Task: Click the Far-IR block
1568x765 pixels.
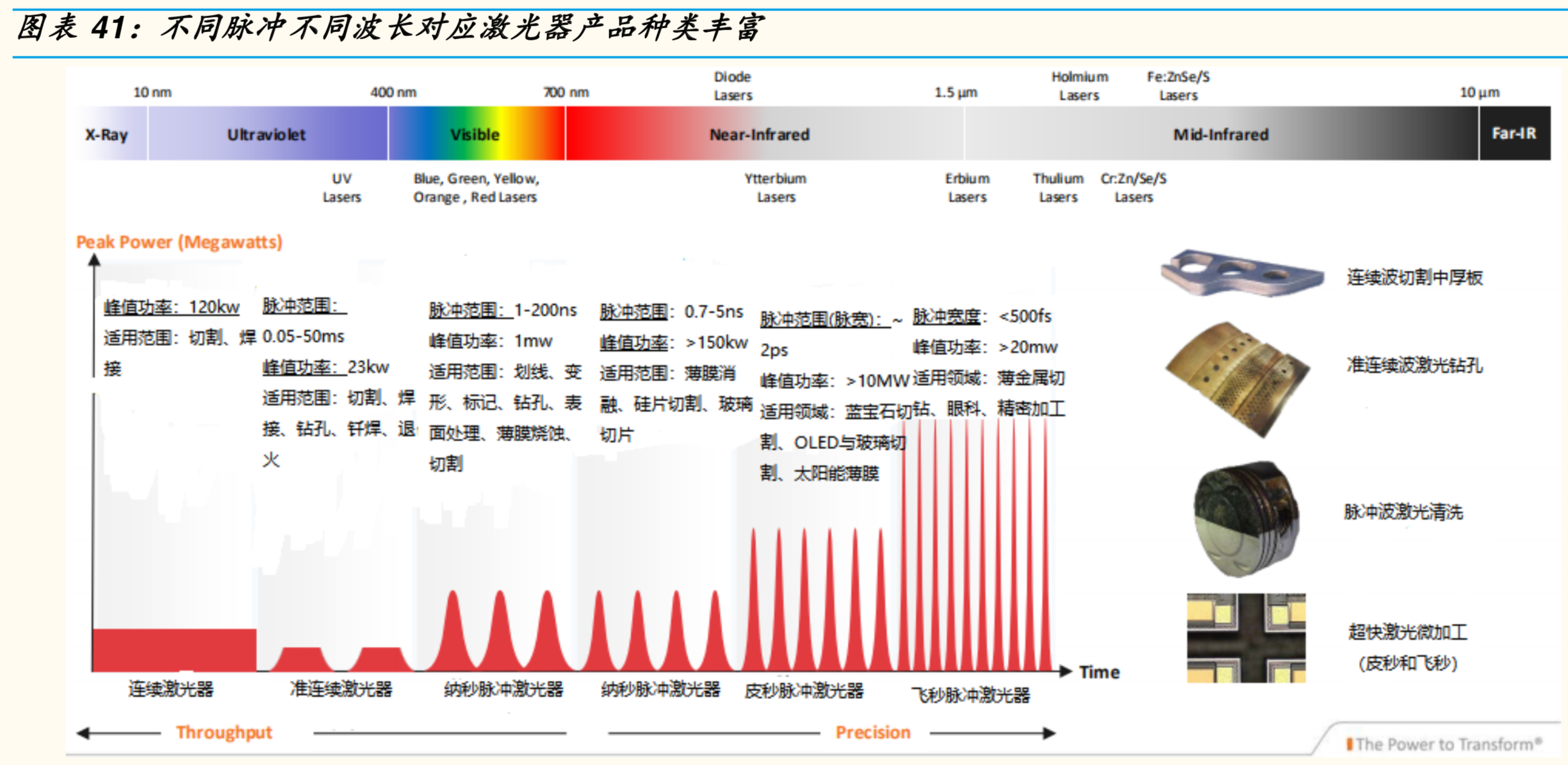Action: point(1515,133)
